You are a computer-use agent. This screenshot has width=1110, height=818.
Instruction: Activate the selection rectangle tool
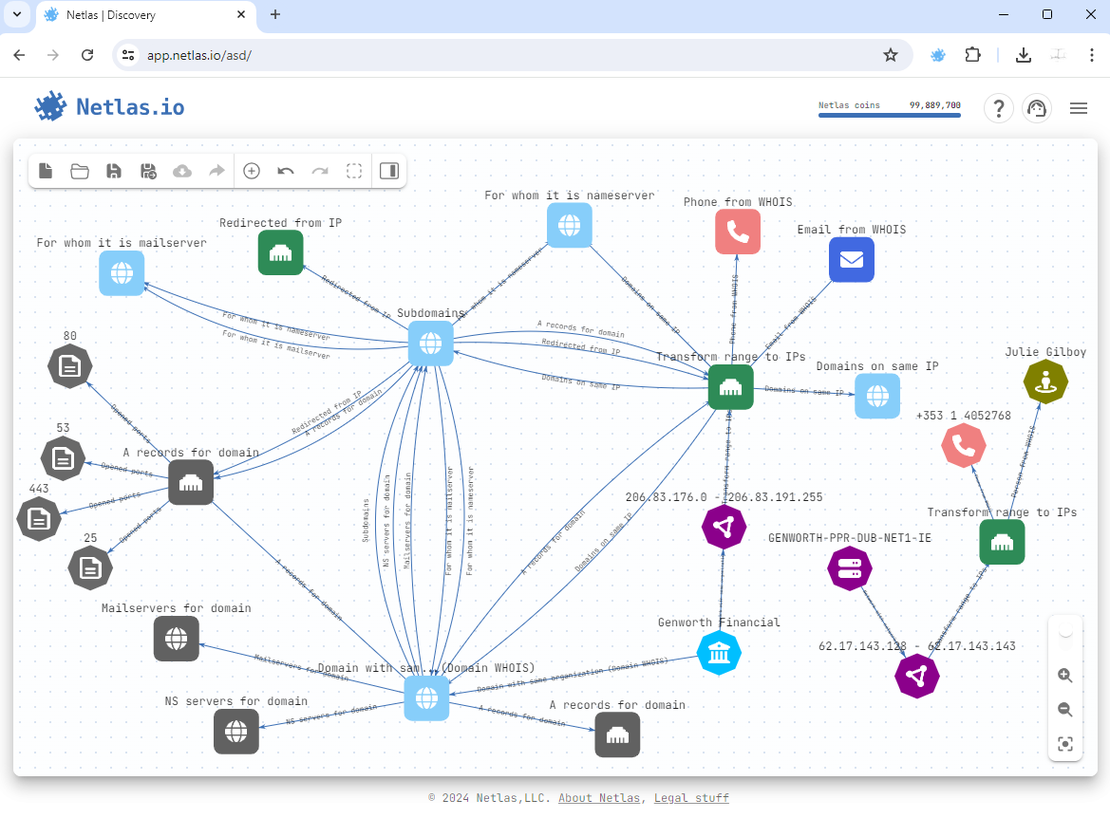354,171
